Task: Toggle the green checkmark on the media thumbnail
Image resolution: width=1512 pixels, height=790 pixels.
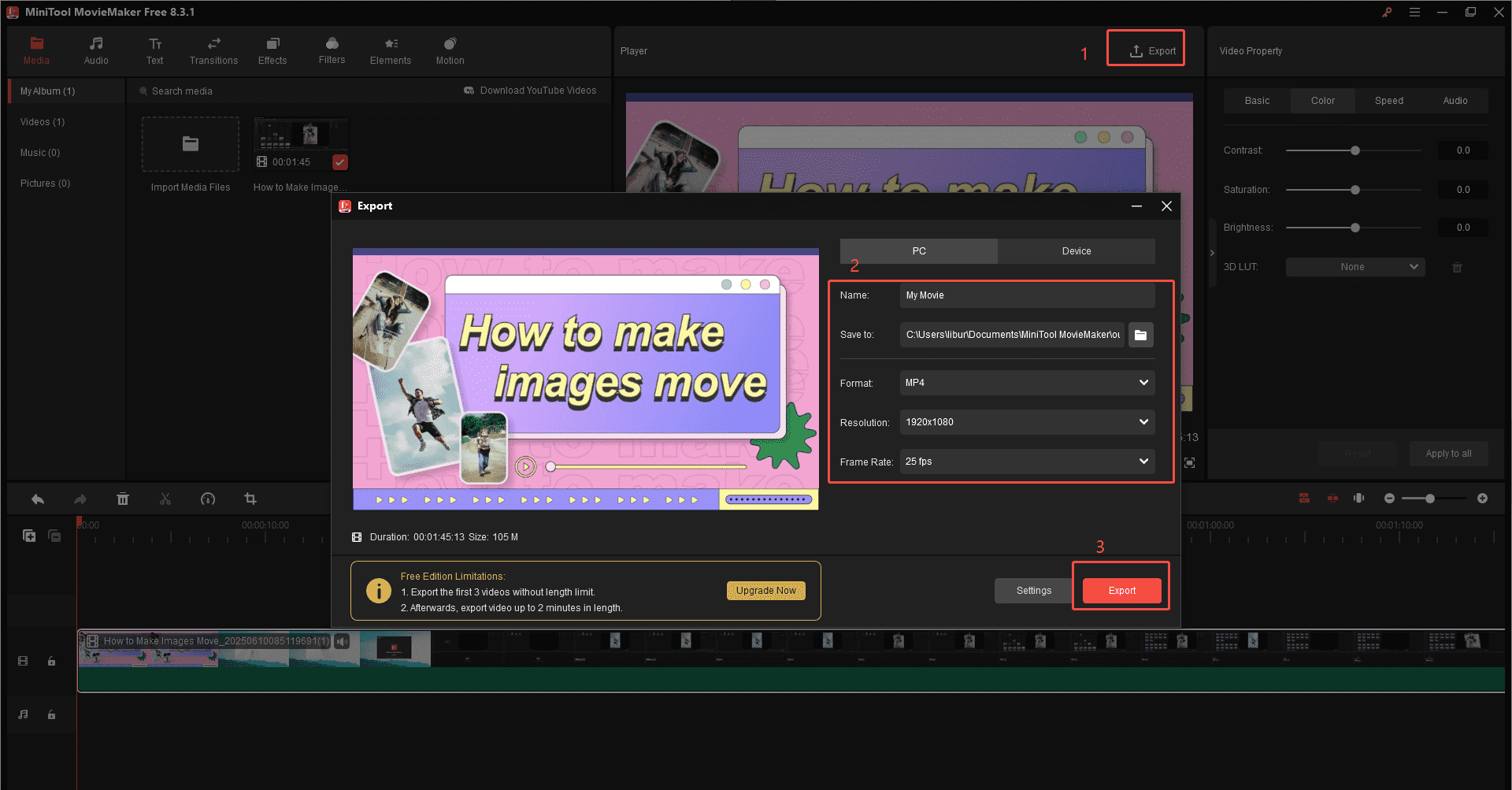Action: [339, 162]
